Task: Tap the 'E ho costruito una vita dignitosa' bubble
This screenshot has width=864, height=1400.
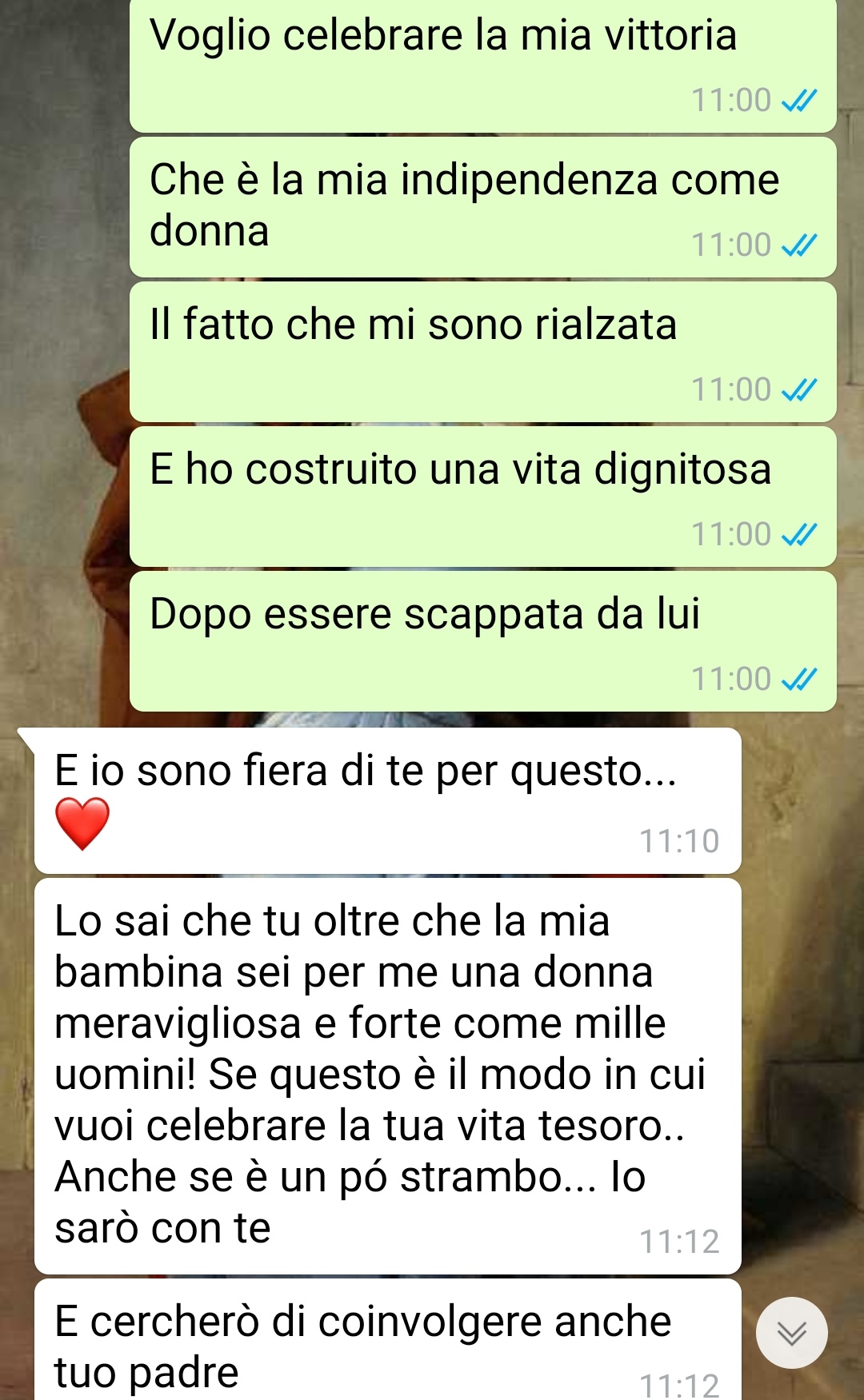Action: [x=483, y=497]
